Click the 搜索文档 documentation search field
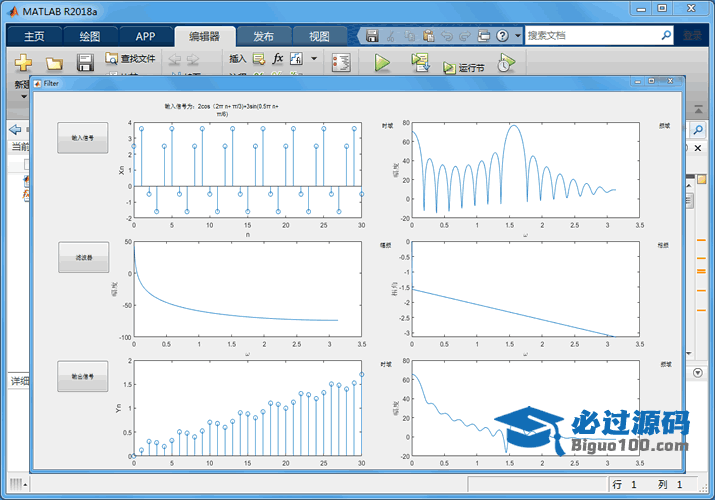This screenshot has width=715, height=500. (593, 35)
